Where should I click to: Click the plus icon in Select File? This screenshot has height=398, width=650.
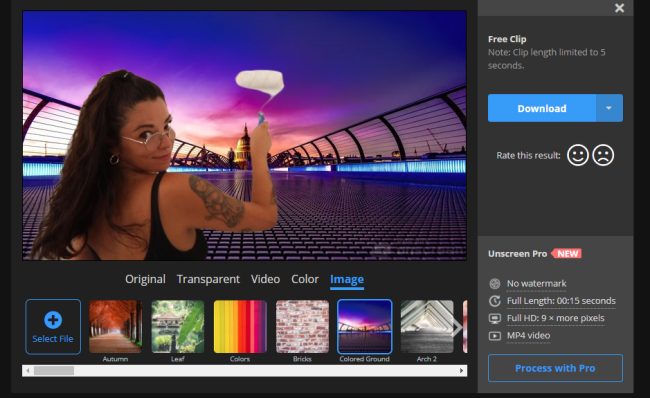(53, 320)
